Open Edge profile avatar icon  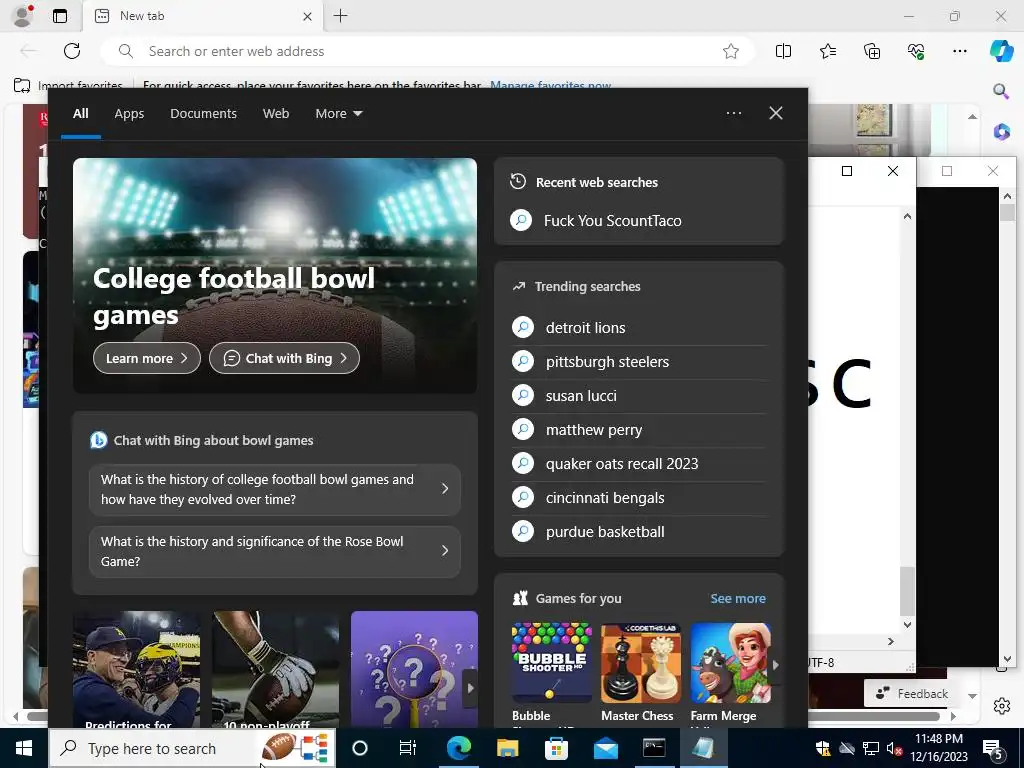pos(23,16)
